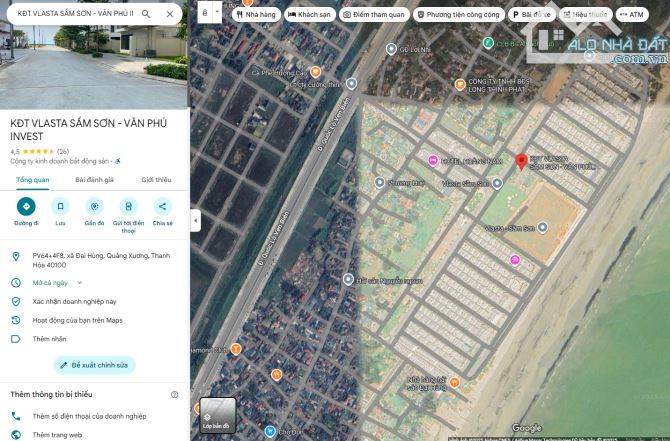670x441 pixels.
Task: Click the red KĐT Vlasta map pin
Action: coord(521,162)
